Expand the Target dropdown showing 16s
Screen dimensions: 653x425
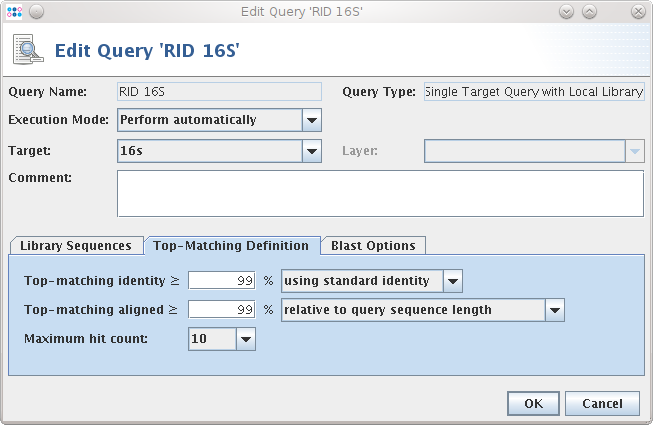312,151
